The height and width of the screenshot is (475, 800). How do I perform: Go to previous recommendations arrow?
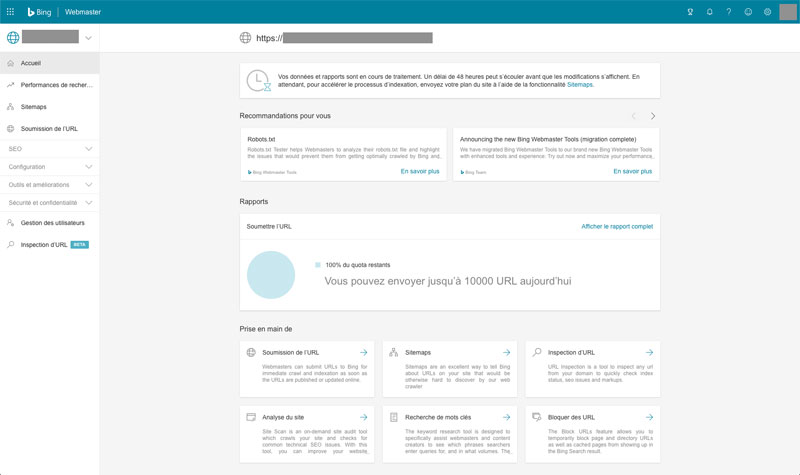click(634, 116)
